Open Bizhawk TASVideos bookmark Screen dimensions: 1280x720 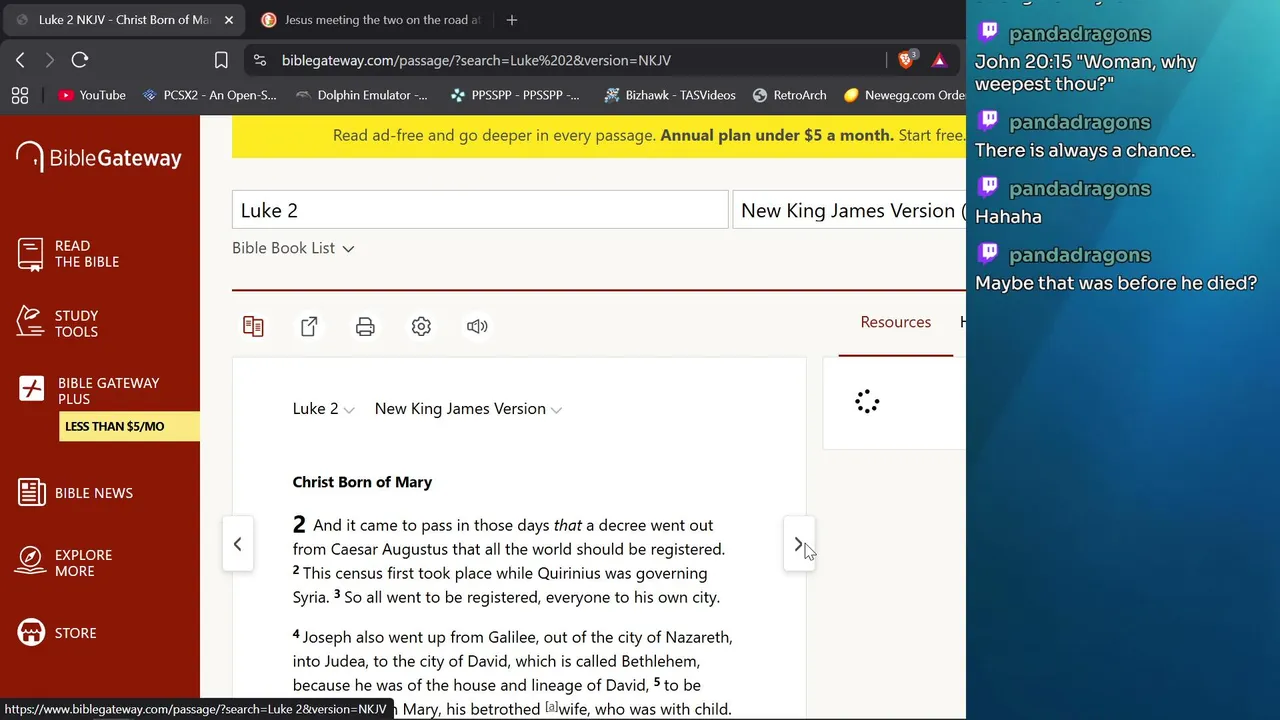coord(670,95)
